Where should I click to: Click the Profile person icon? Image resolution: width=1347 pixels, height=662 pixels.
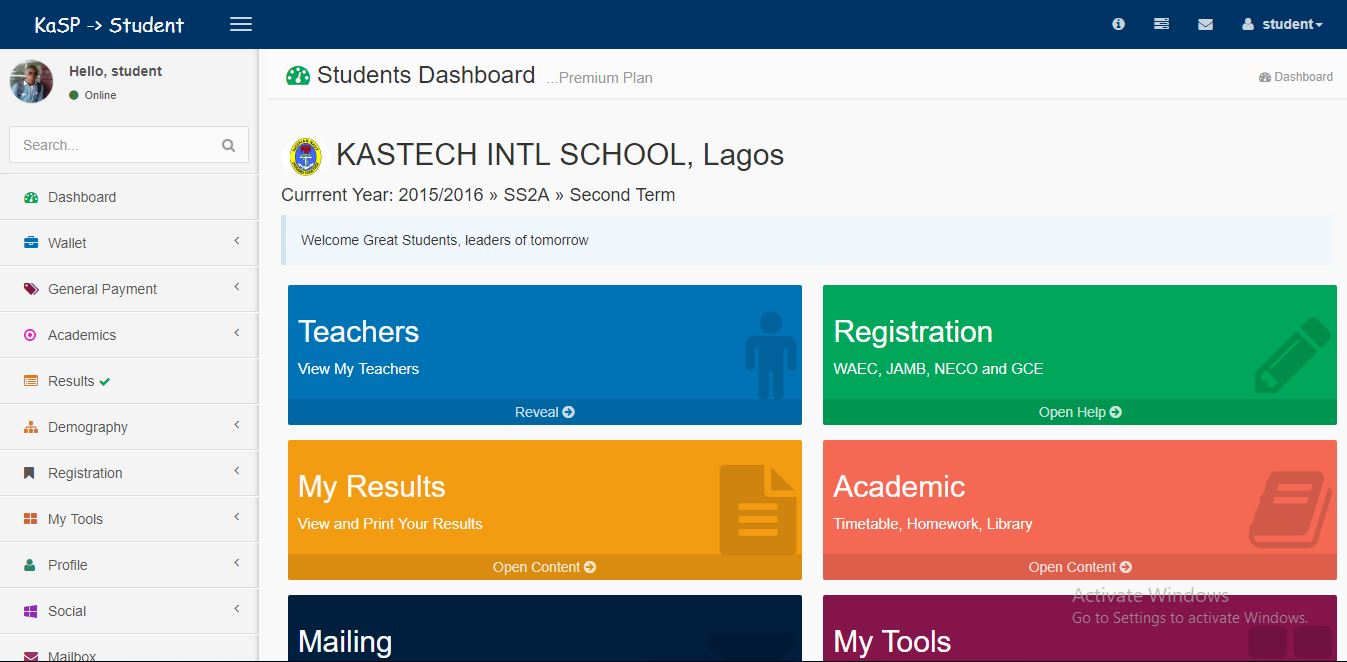[x=30, y=565]
